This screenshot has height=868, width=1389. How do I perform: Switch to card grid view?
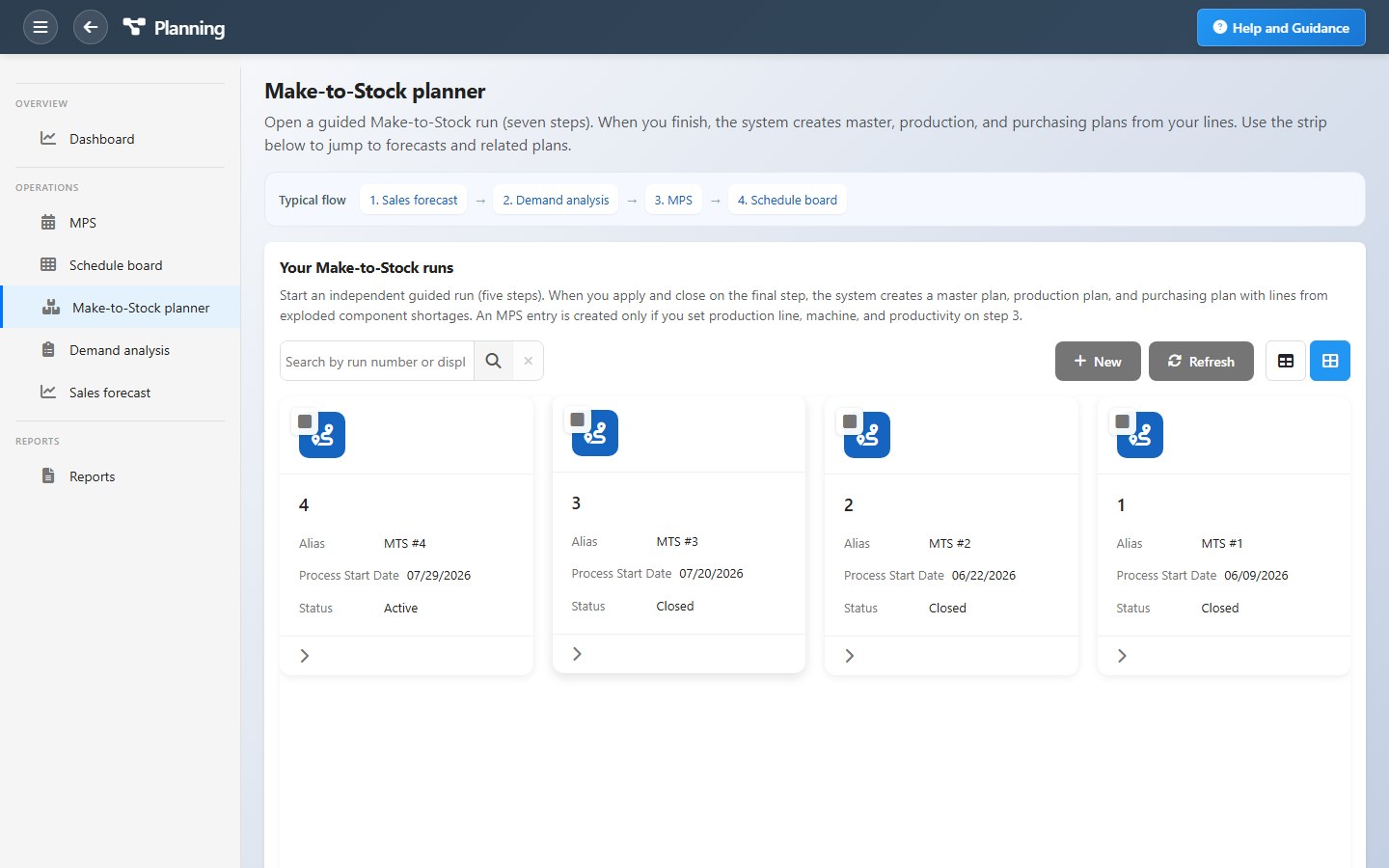click(x=1330, y=361)
